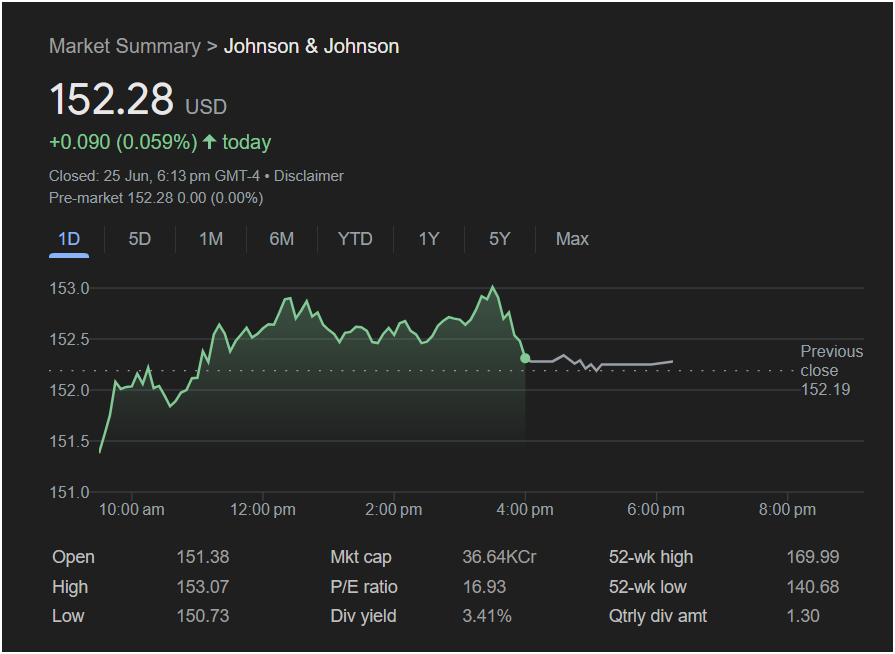Viewport: 895px width, 654px height.
Task: Click the 52-wk high label
Action: point(651,557)
